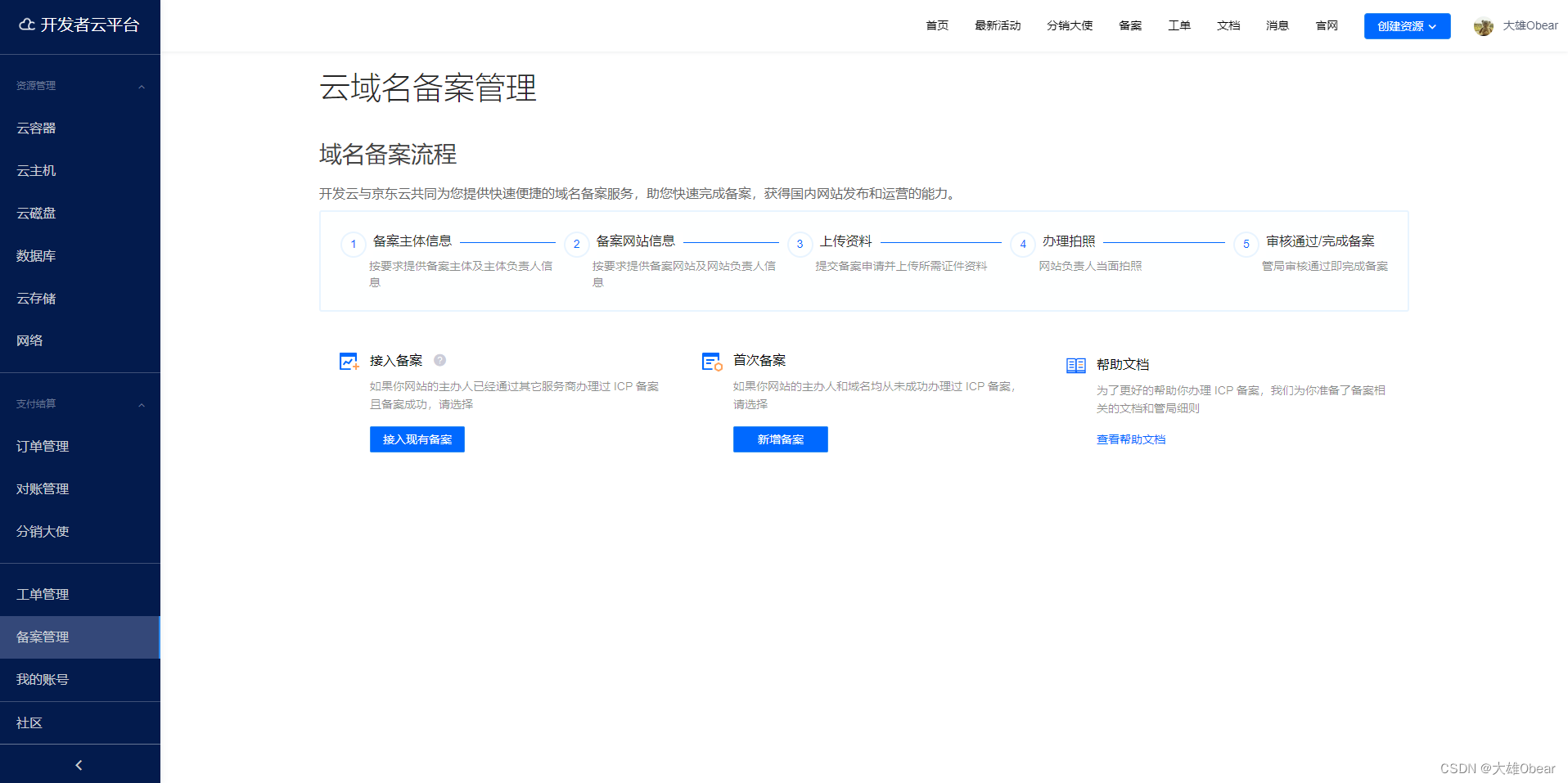Click the 帮助文档 book icon
1568x783 pixels.
(1075, 364)
